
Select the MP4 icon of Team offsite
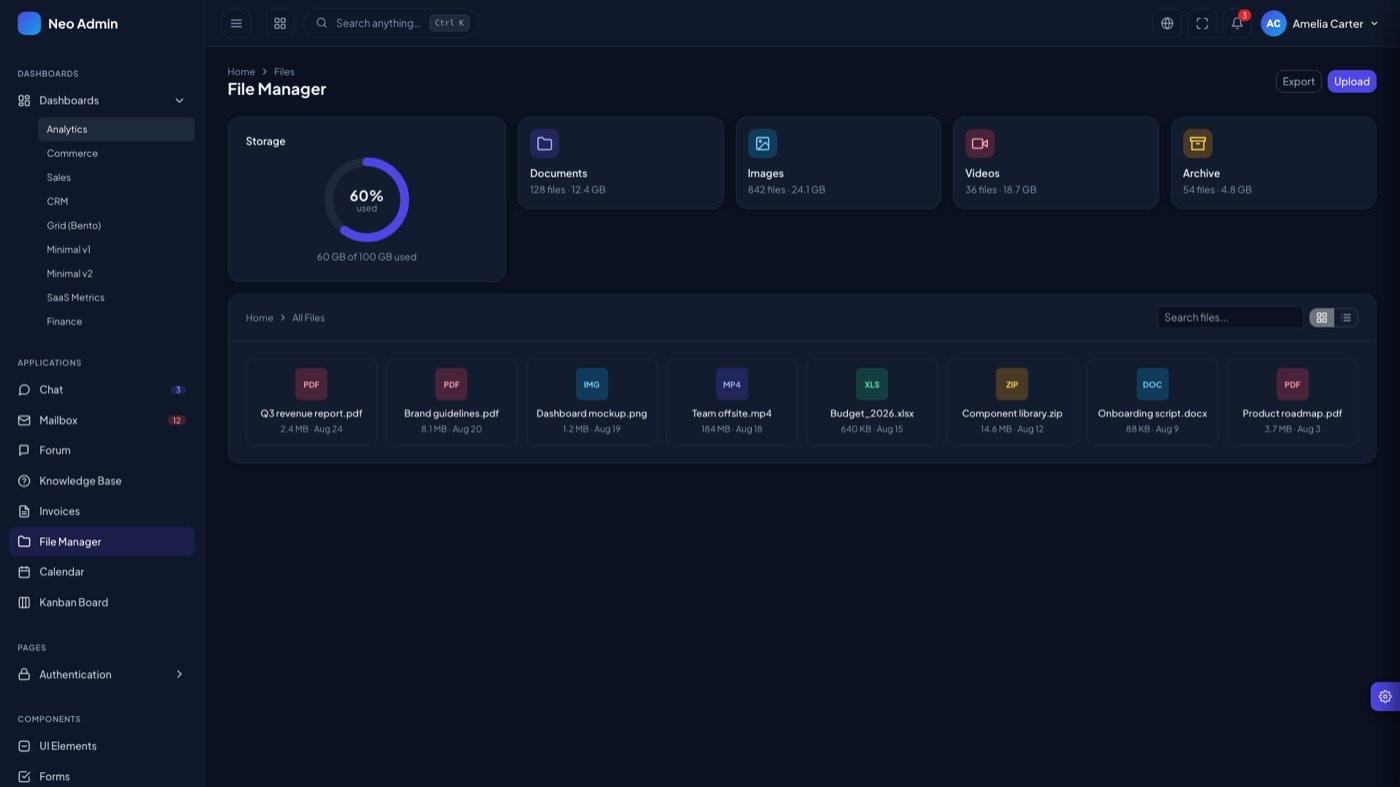pyautogui.click(x=732, y=384)
